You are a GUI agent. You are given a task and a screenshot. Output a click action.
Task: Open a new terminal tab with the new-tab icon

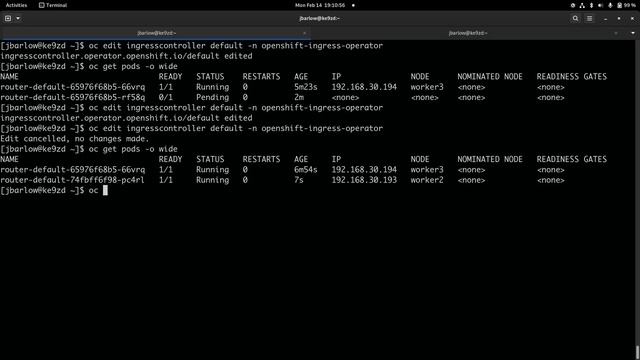coord(8,18)
